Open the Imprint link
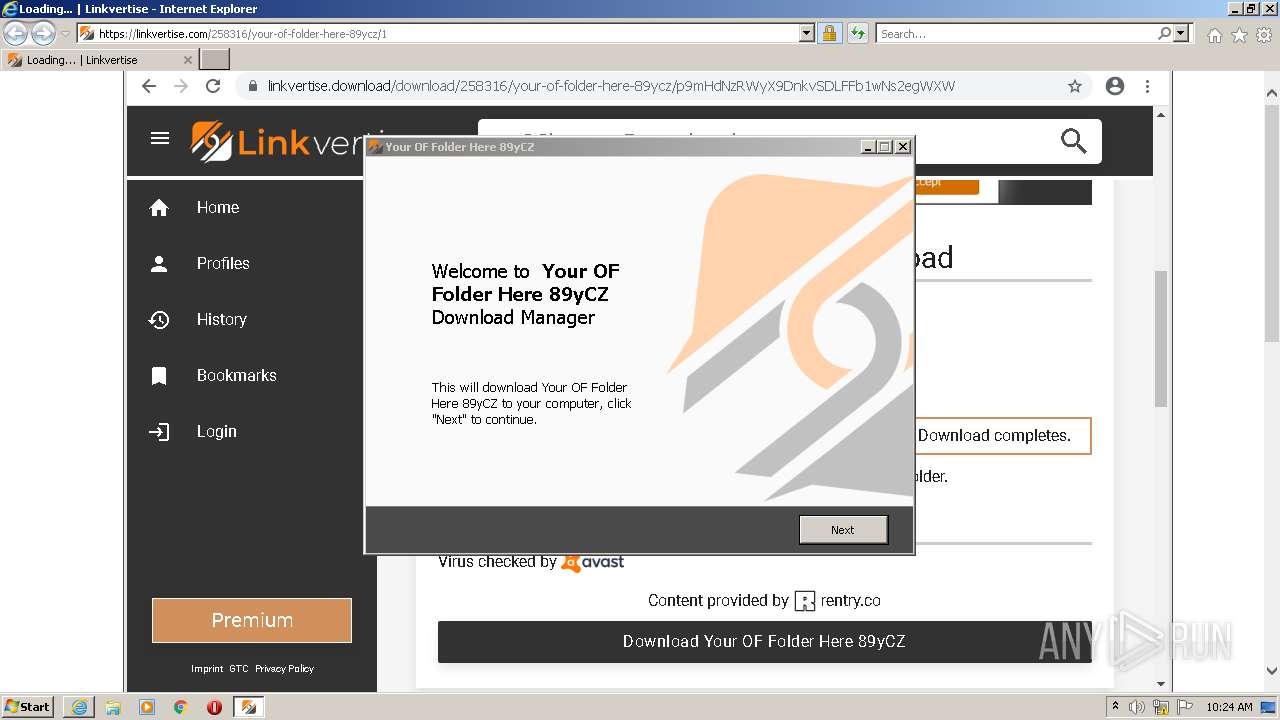Screen dimensions: 1280x720 (x=207, y=669)
